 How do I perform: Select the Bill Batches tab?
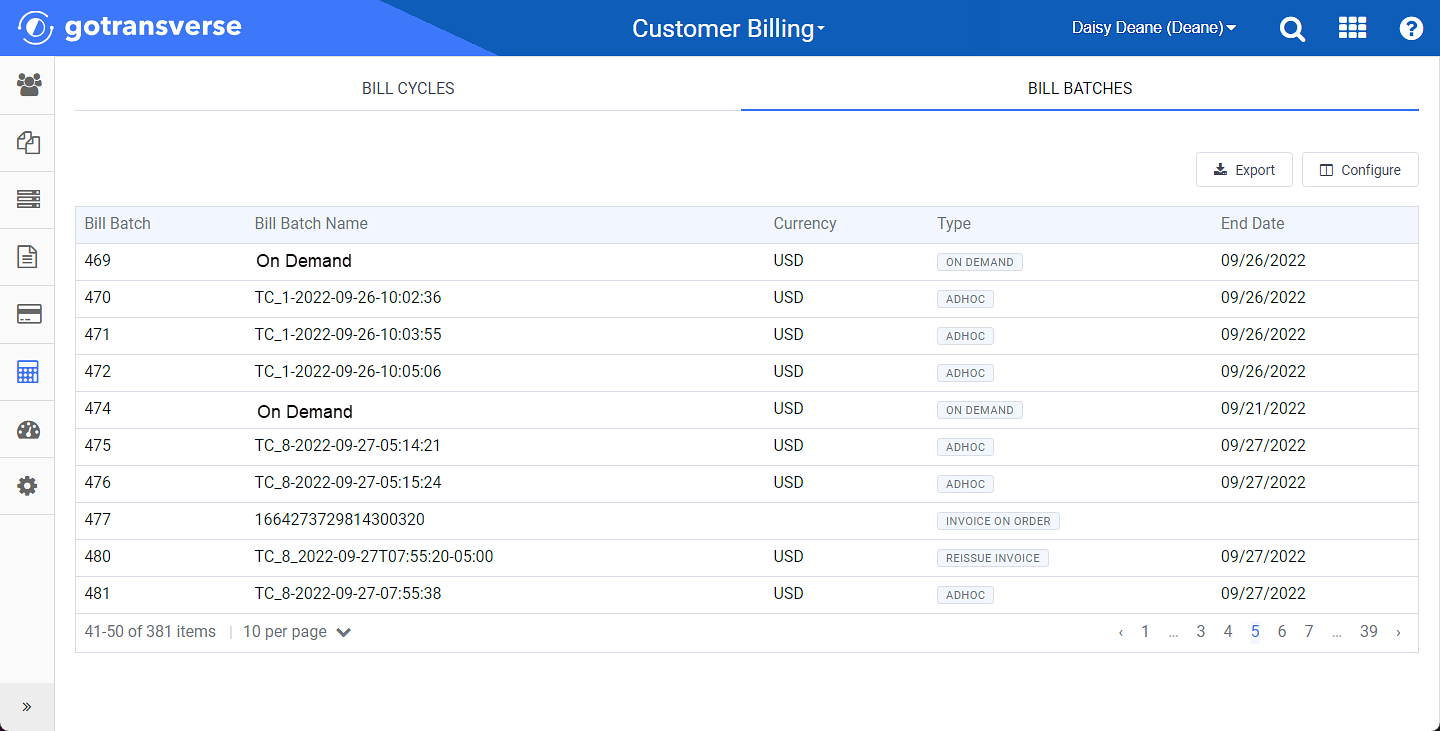click(x=1080, y=89)
